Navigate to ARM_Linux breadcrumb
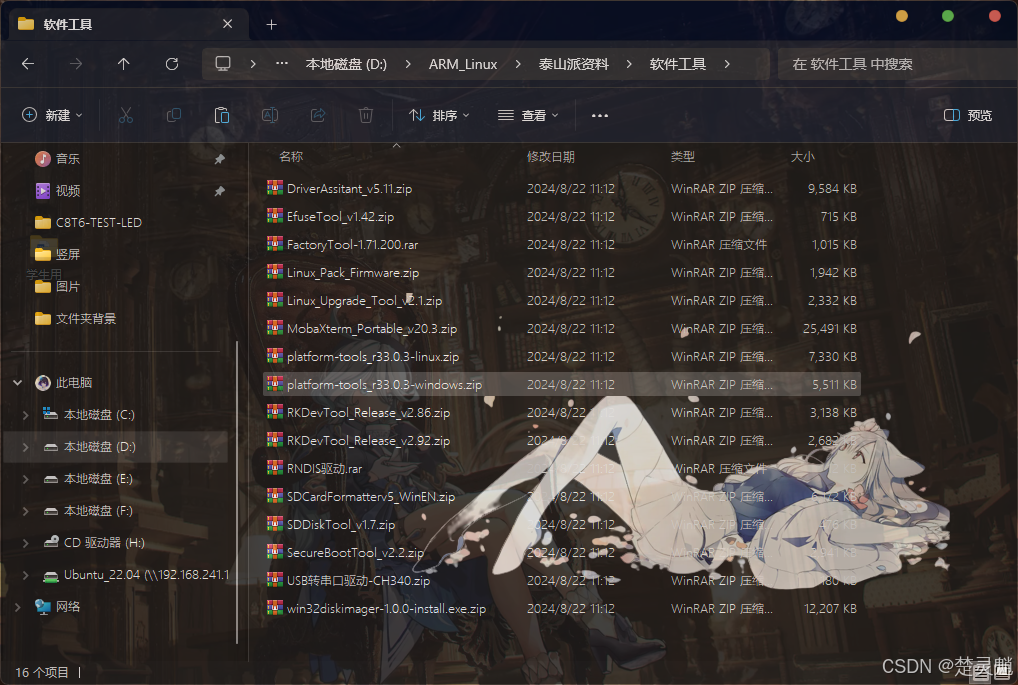This screenshot has height=685, width=1018. coord(463,64)
